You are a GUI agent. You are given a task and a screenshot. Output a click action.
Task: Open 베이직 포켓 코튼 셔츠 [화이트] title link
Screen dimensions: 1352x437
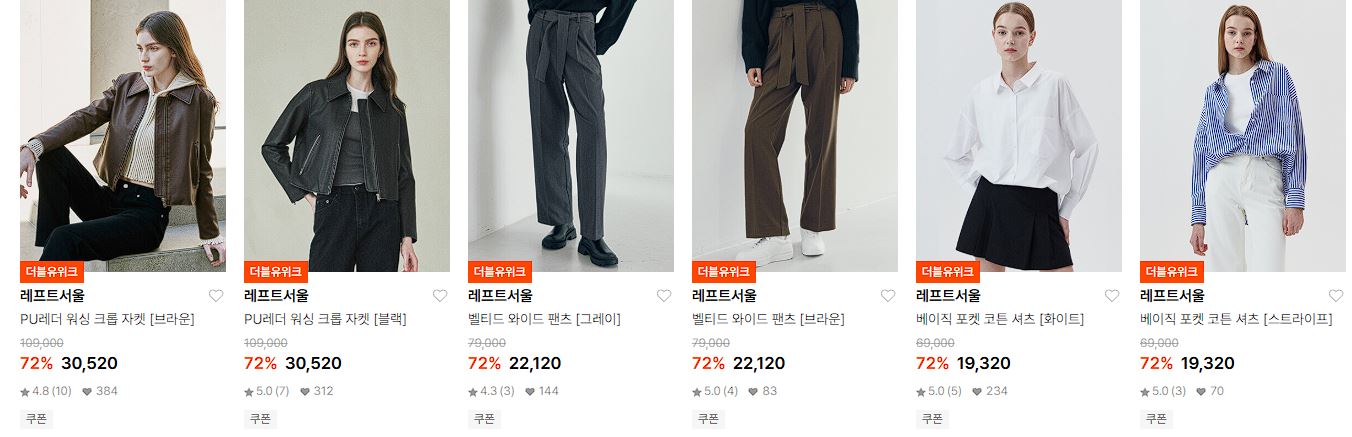click(1000, 320)
